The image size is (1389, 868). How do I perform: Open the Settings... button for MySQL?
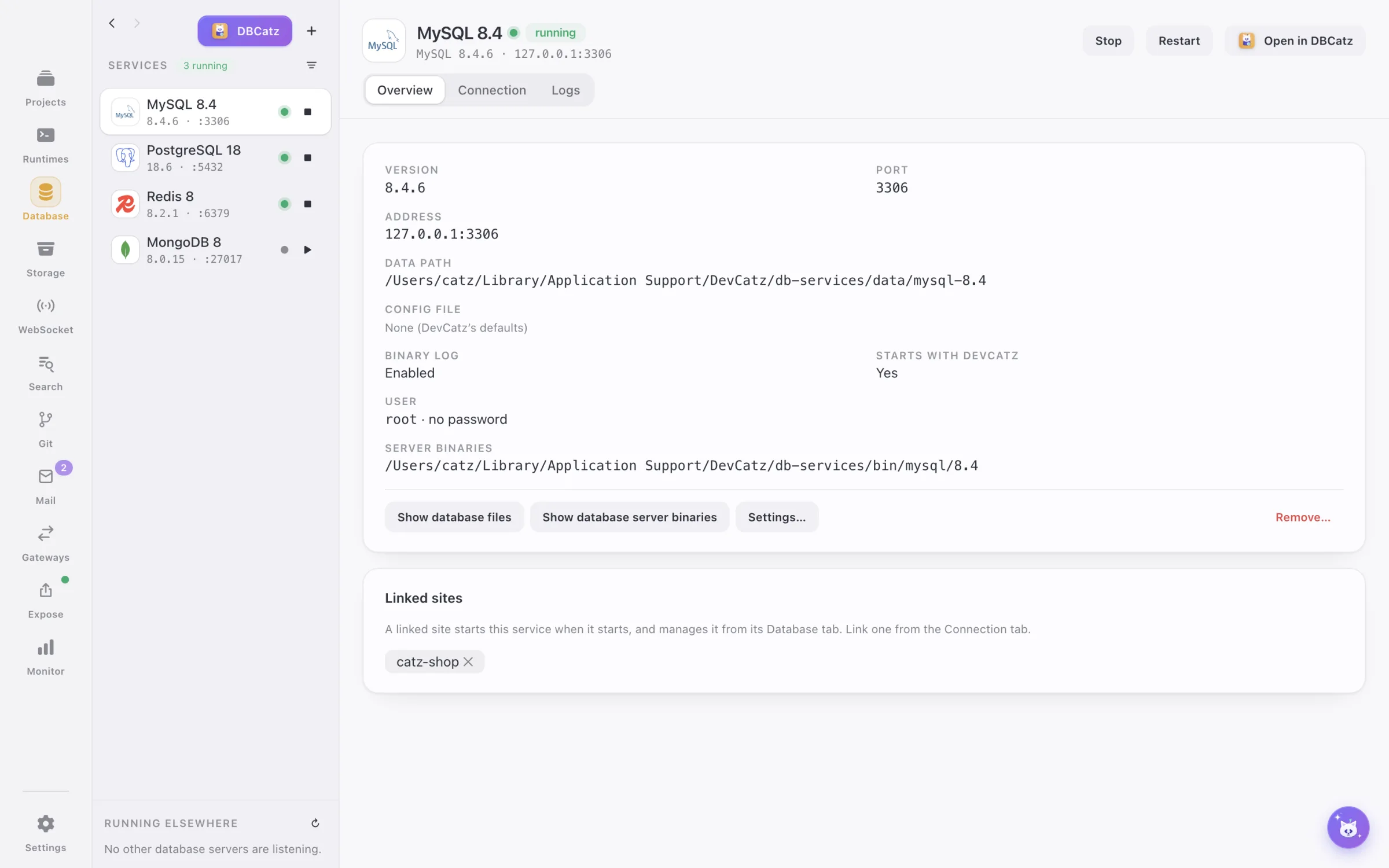pyautogui.click(x=777, y=517)
